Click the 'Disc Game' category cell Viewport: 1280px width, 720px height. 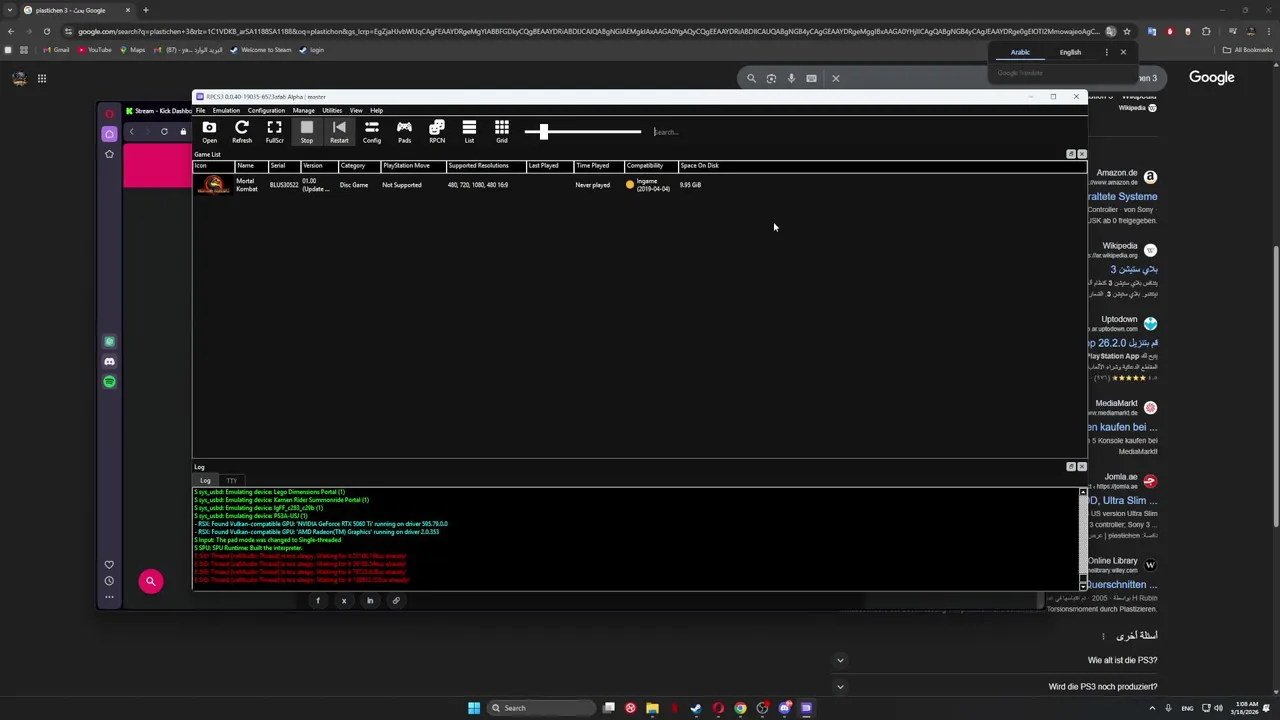354,185
